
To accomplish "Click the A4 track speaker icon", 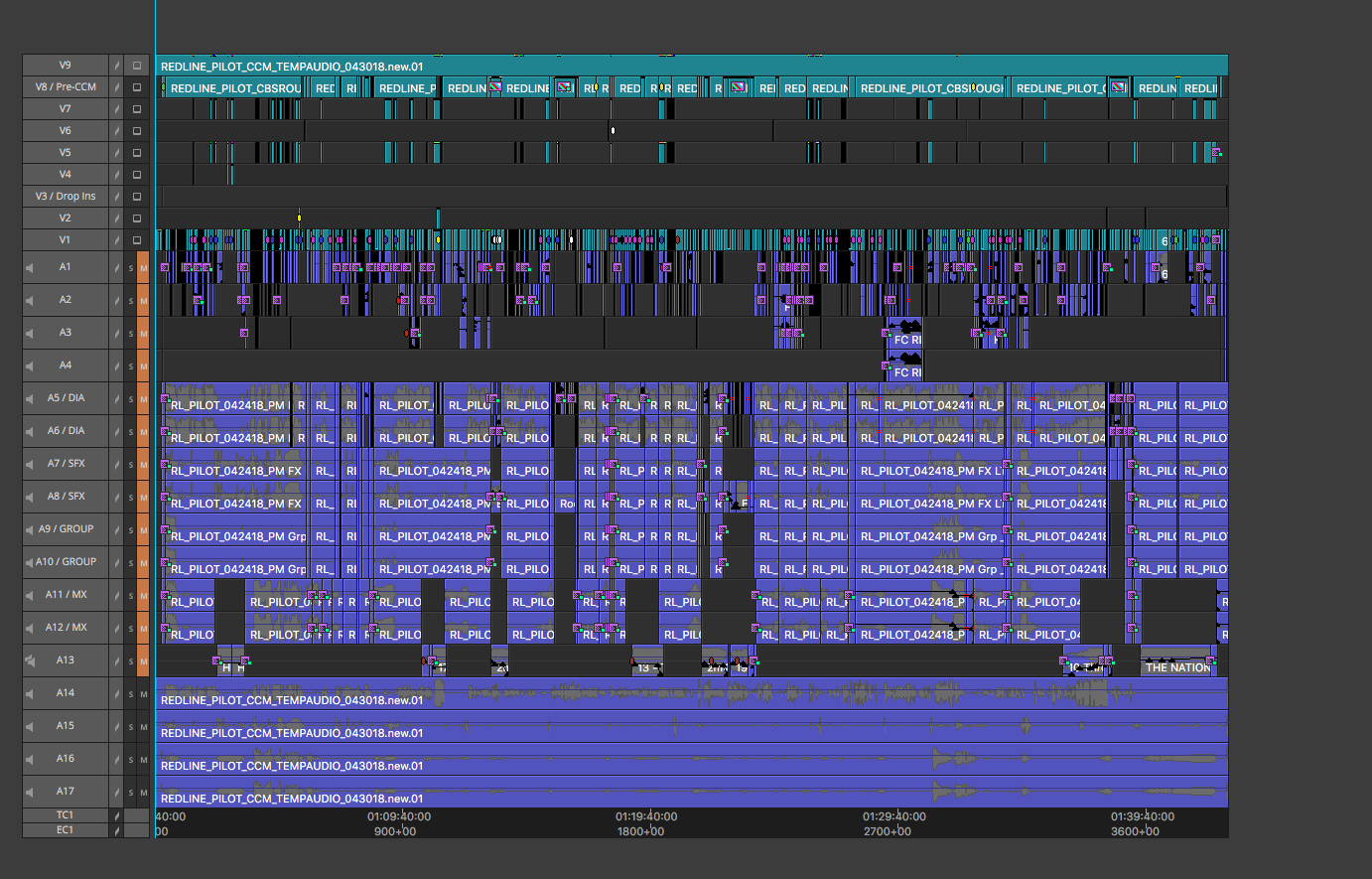I will 29,366.
